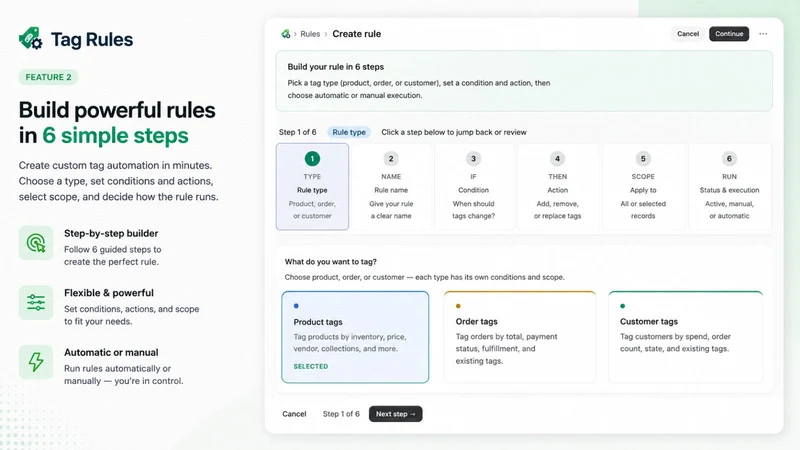This screenshot has height=450, width=800.
Task: Click the 'What do you want to tag?' heading
Action: click(x=331, y=262)
